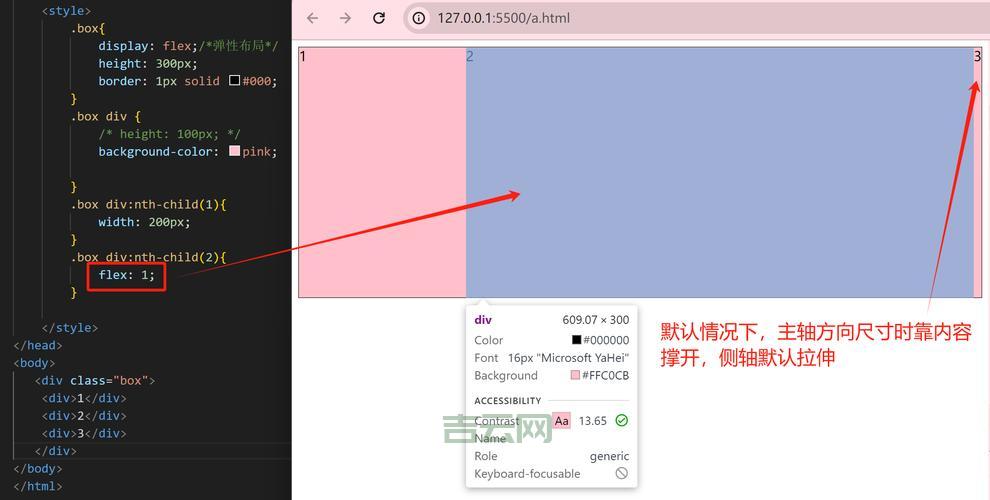The image size is (990, 500).
Task: Place cursor on the "flex: 1;" line
Action: [x=127, y=275]
